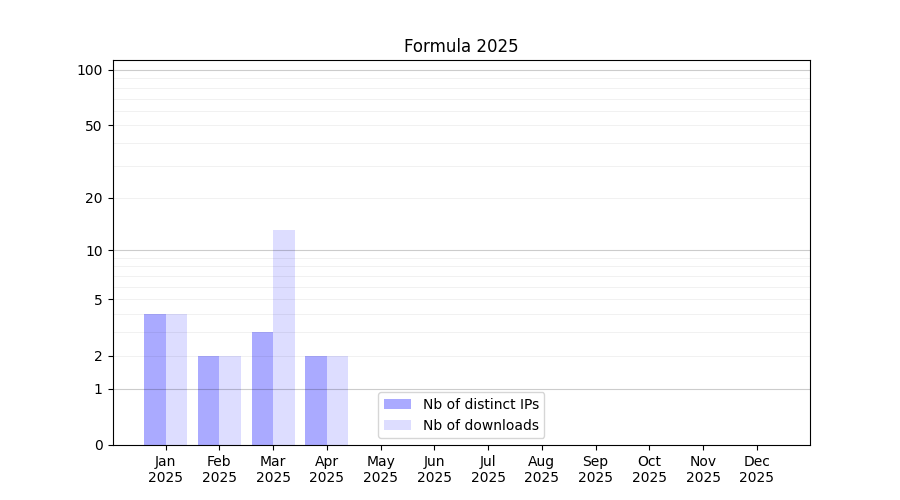Select the 'Nb of distinct IPs' legend label
The image size is (900, 500).
coord(481,404)
